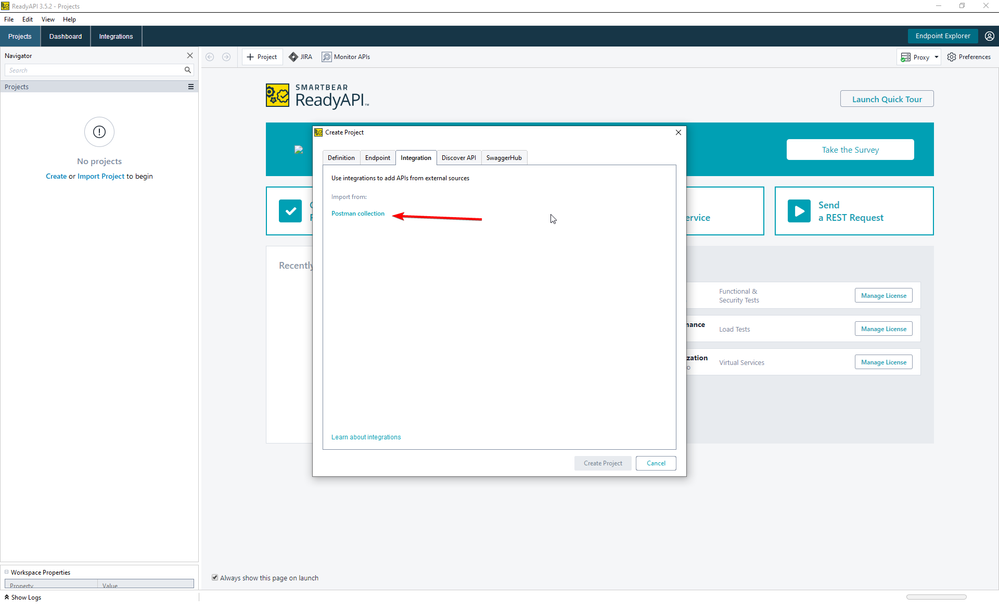Cancel the Create Project dialog
Screen dimensions: 999x604
[656, 463]
